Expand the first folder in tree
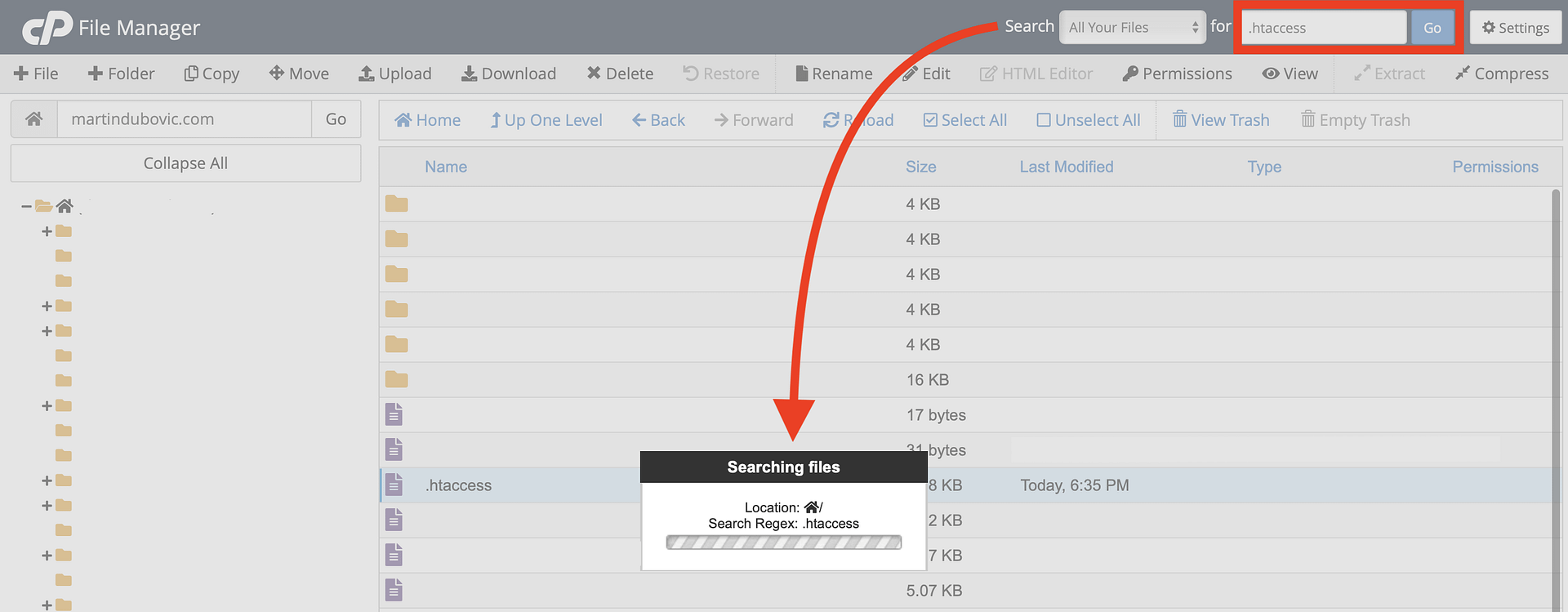The image size is (1568, 612). (47, 232)
